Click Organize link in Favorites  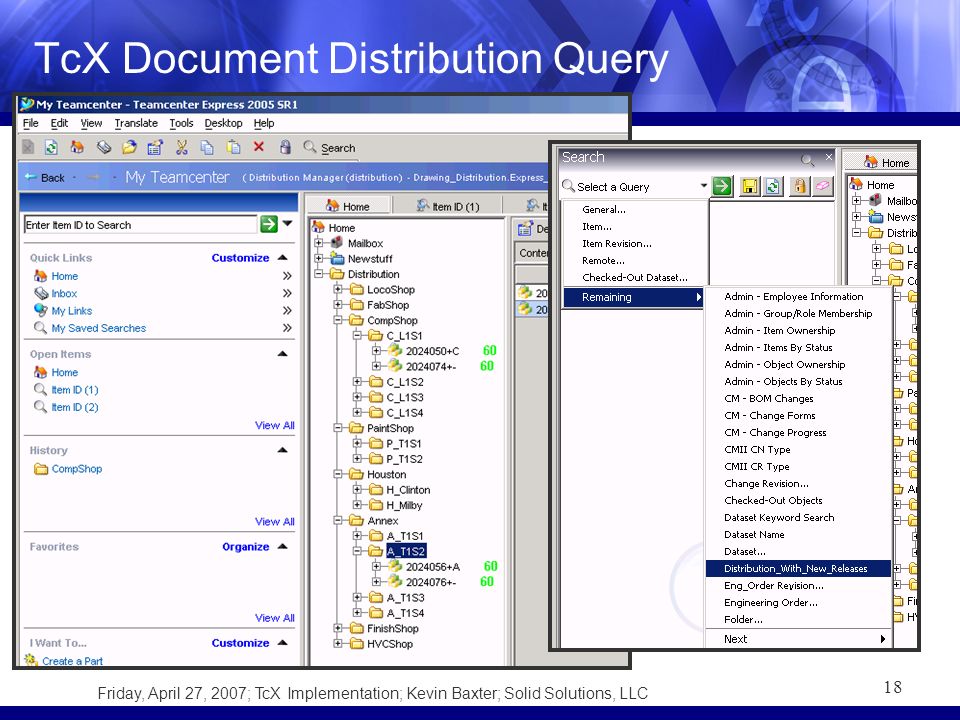click(x=246, y=547)
